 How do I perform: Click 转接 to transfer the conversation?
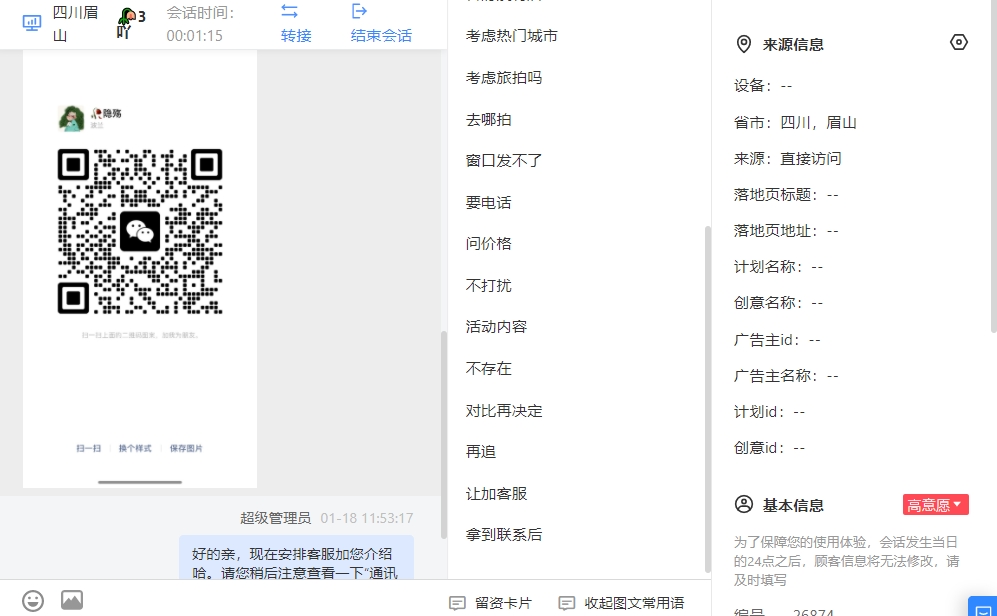(x=296, y=35)
